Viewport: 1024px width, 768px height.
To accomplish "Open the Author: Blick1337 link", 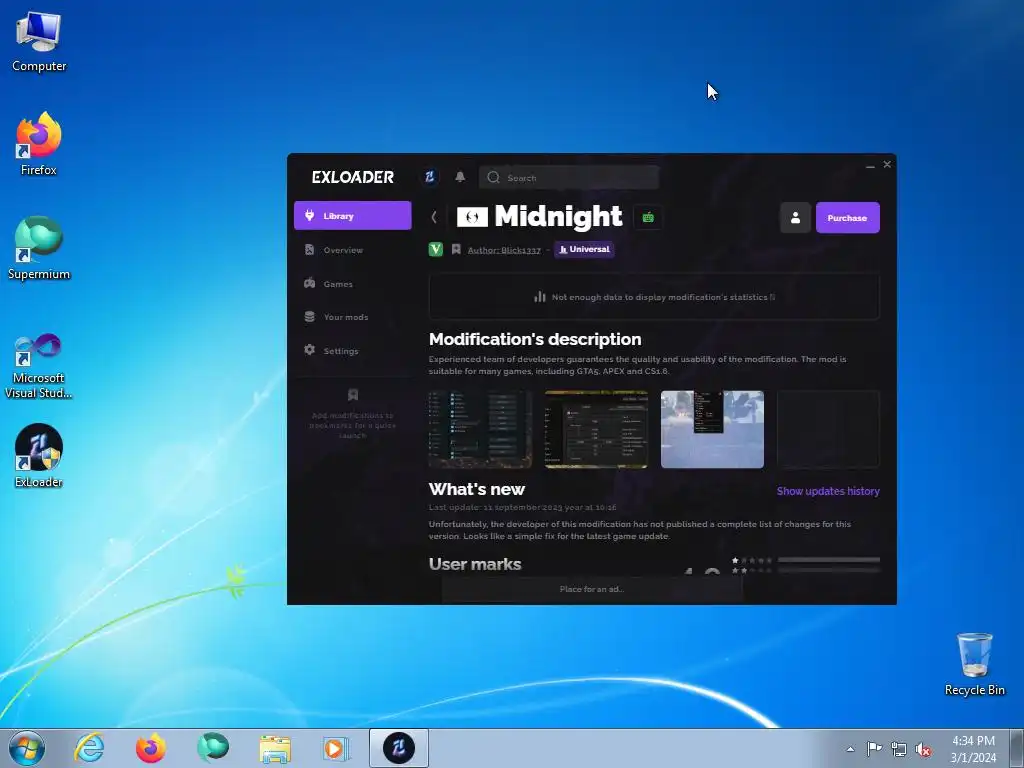I will 504,250.
